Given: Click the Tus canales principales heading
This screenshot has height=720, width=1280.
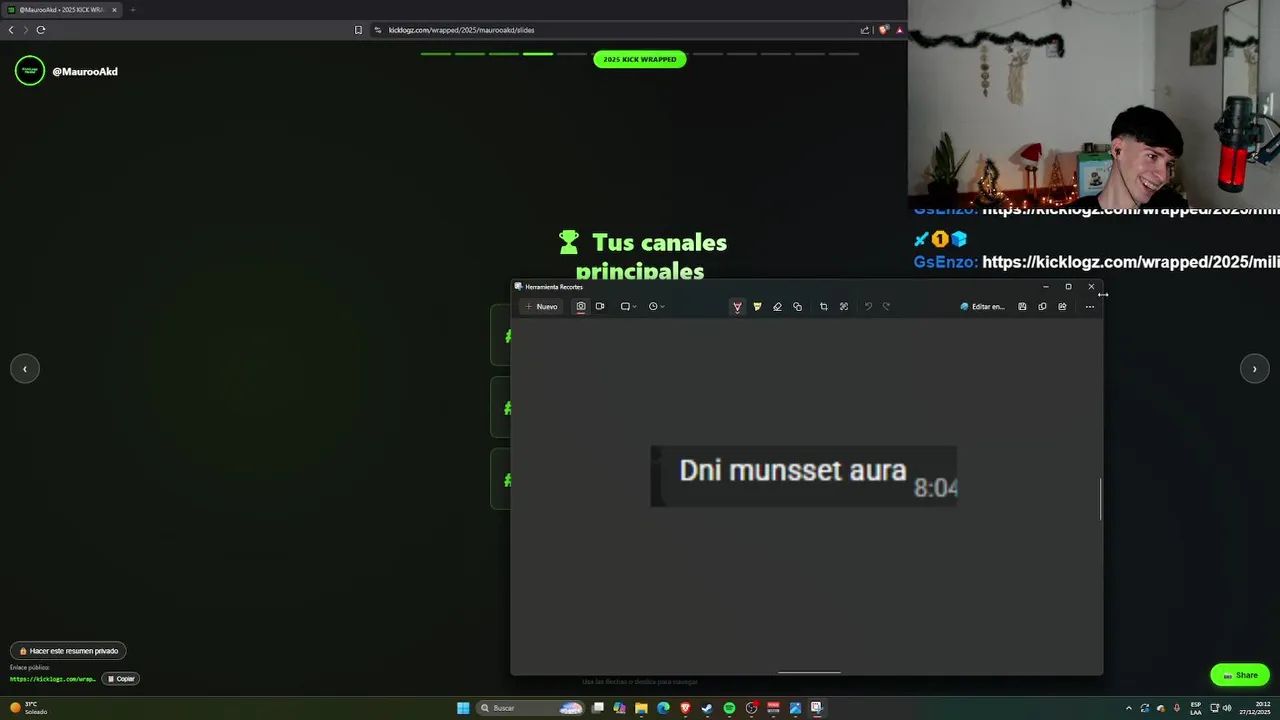Looking at the screenshot, I should (643, 257).
